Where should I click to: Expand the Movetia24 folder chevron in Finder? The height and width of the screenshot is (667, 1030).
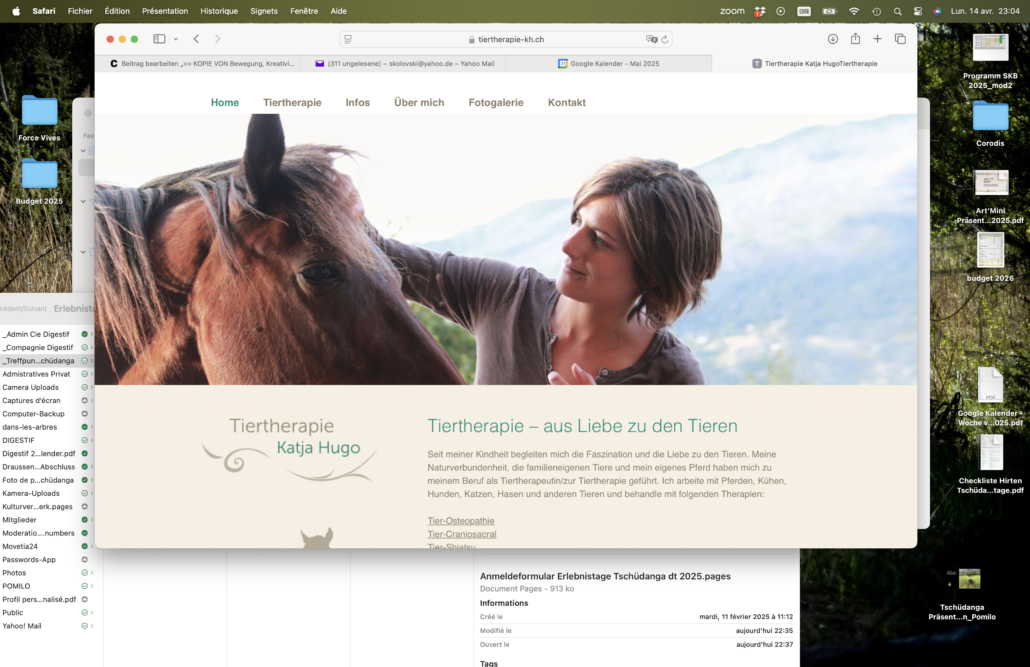pyautogui.click(x=91, y=546)
